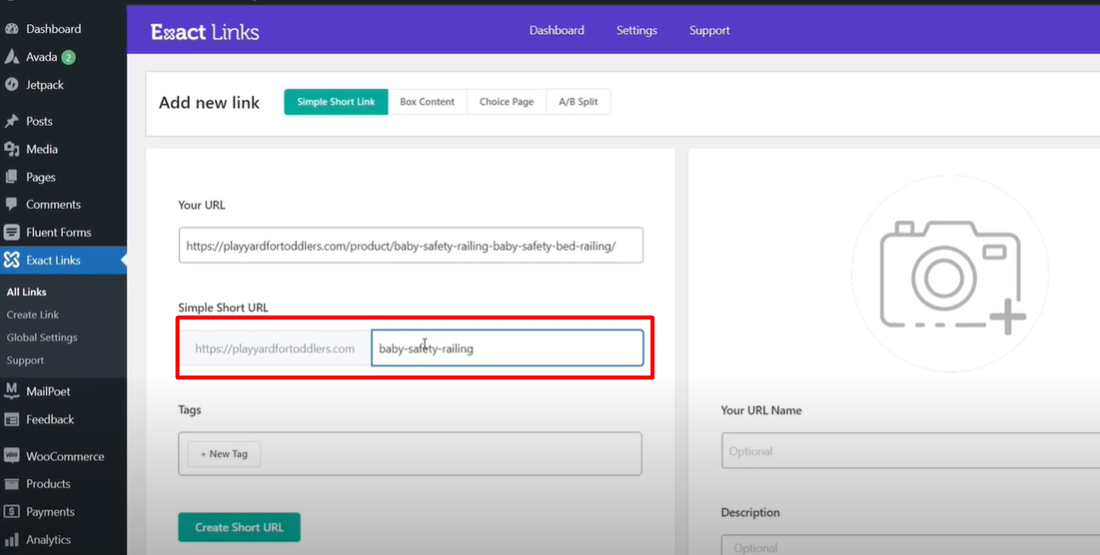Click the Dashboard gauge icon in sidebar
Screen dimensions: 1100x555
(x=11, y=29)
